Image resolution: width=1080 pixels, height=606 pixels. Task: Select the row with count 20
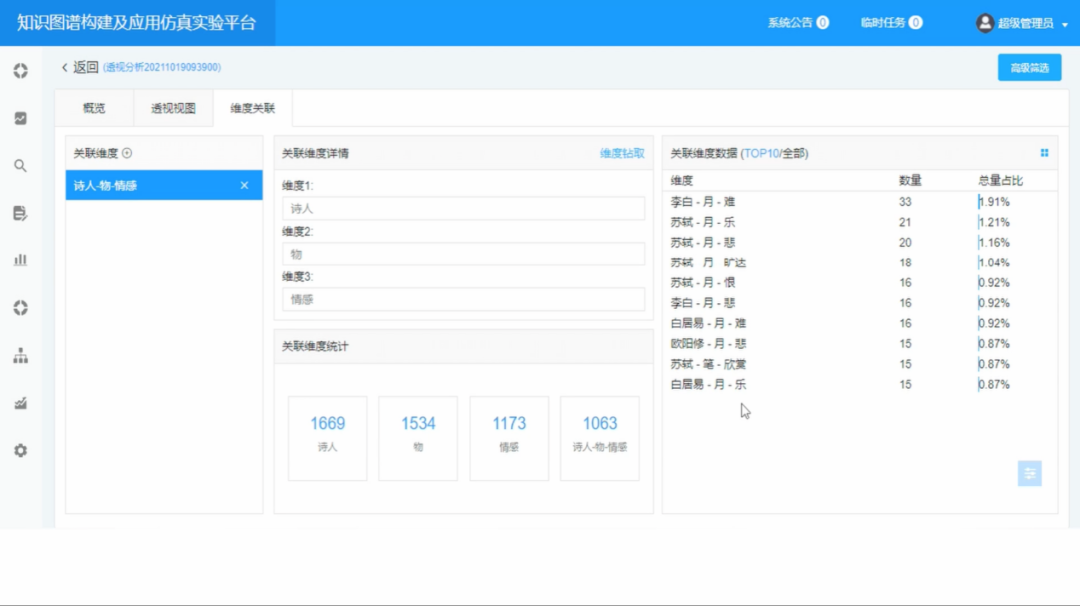(860, 242)
